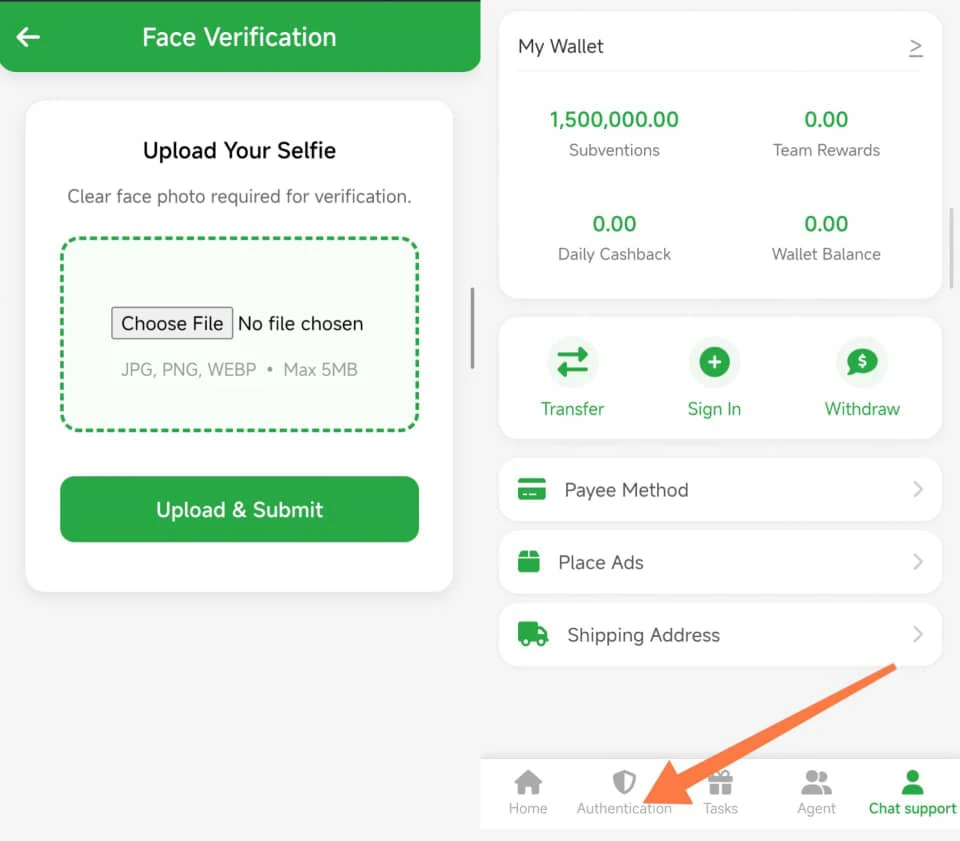Click the Chat support person icon
Screen dimensions: 960x841
coord(911,780)
